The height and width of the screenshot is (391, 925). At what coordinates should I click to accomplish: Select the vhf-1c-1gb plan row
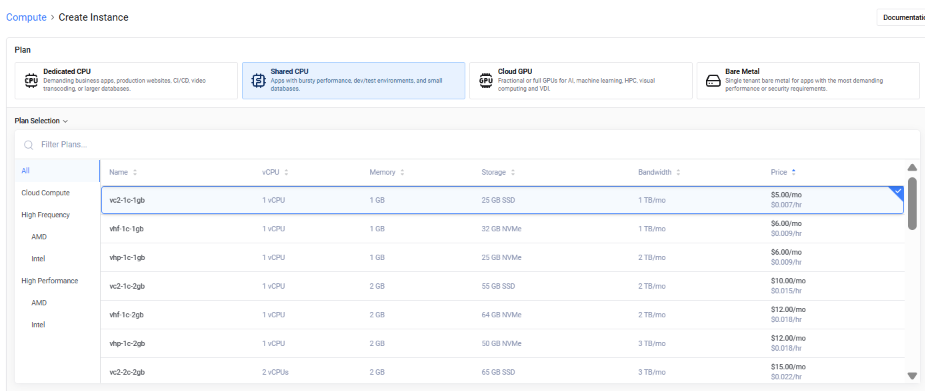[x=502, y=229]
